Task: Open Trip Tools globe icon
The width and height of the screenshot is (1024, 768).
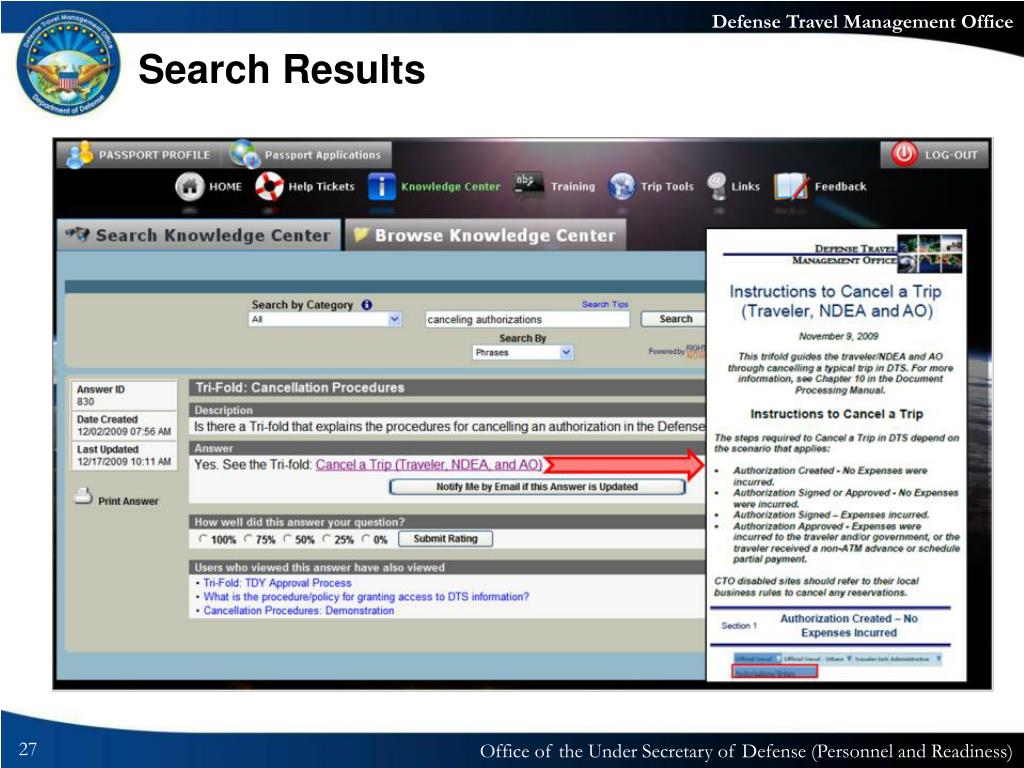Action: point(622,187)
